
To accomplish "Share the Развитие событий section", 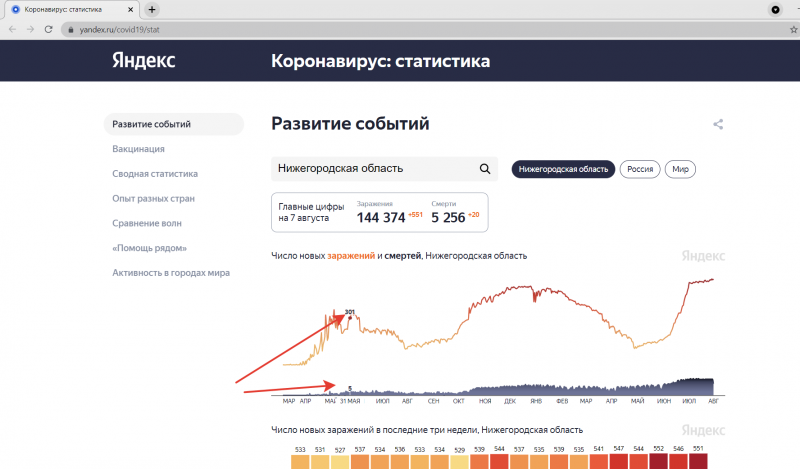I will click(718, 124).
